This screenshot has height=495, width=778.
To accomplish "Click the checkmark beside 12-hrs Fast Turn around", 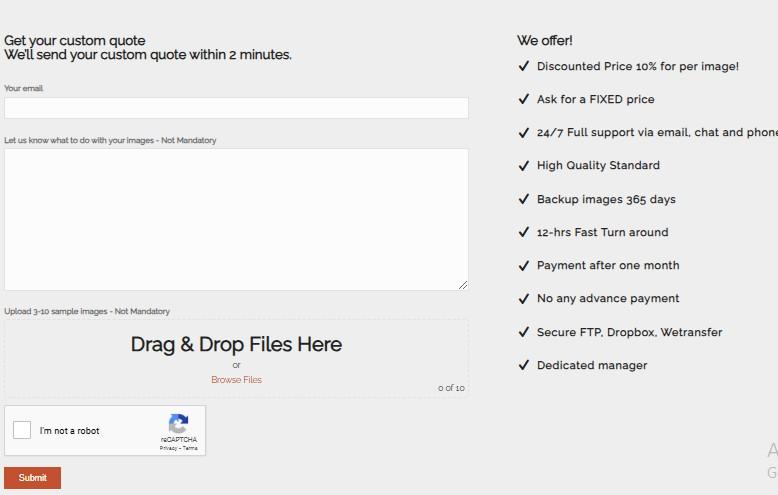I will tap(523, 232).
